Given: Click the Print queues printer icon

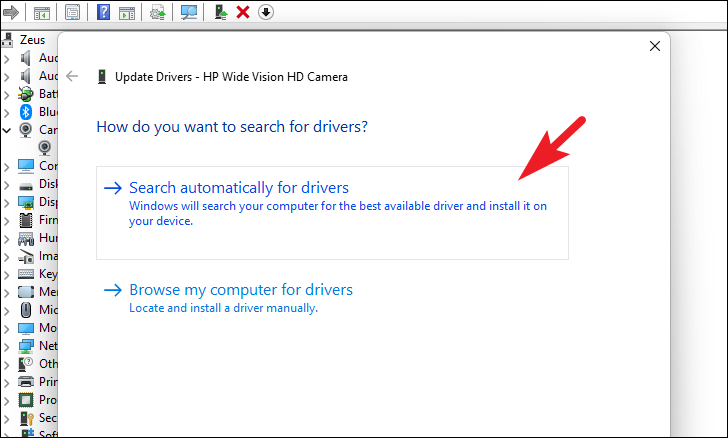Looking at the screenshot, I should coord(26,382).
